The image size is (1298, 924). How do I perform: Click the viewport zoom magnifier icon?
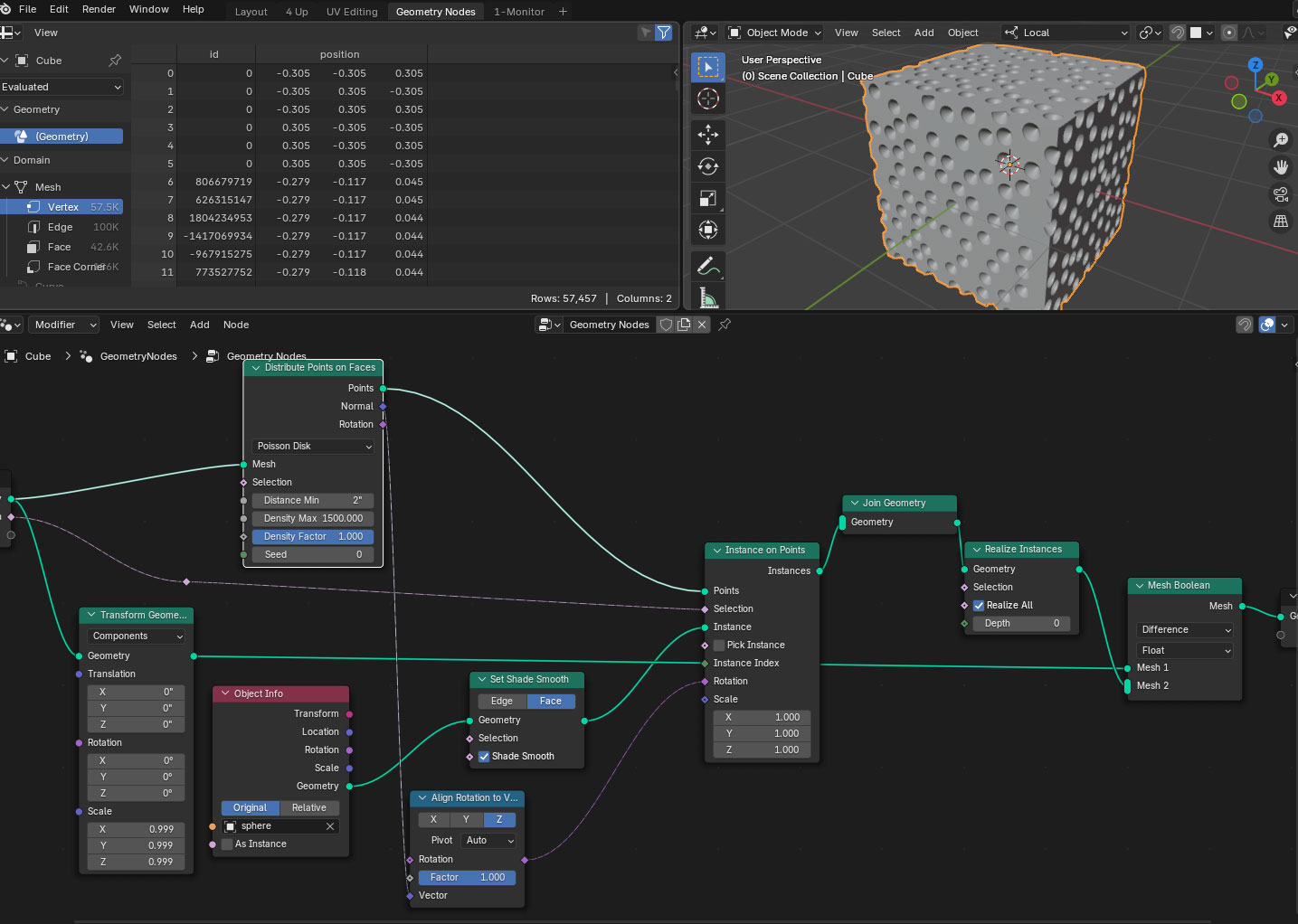tap(1281, 140)
